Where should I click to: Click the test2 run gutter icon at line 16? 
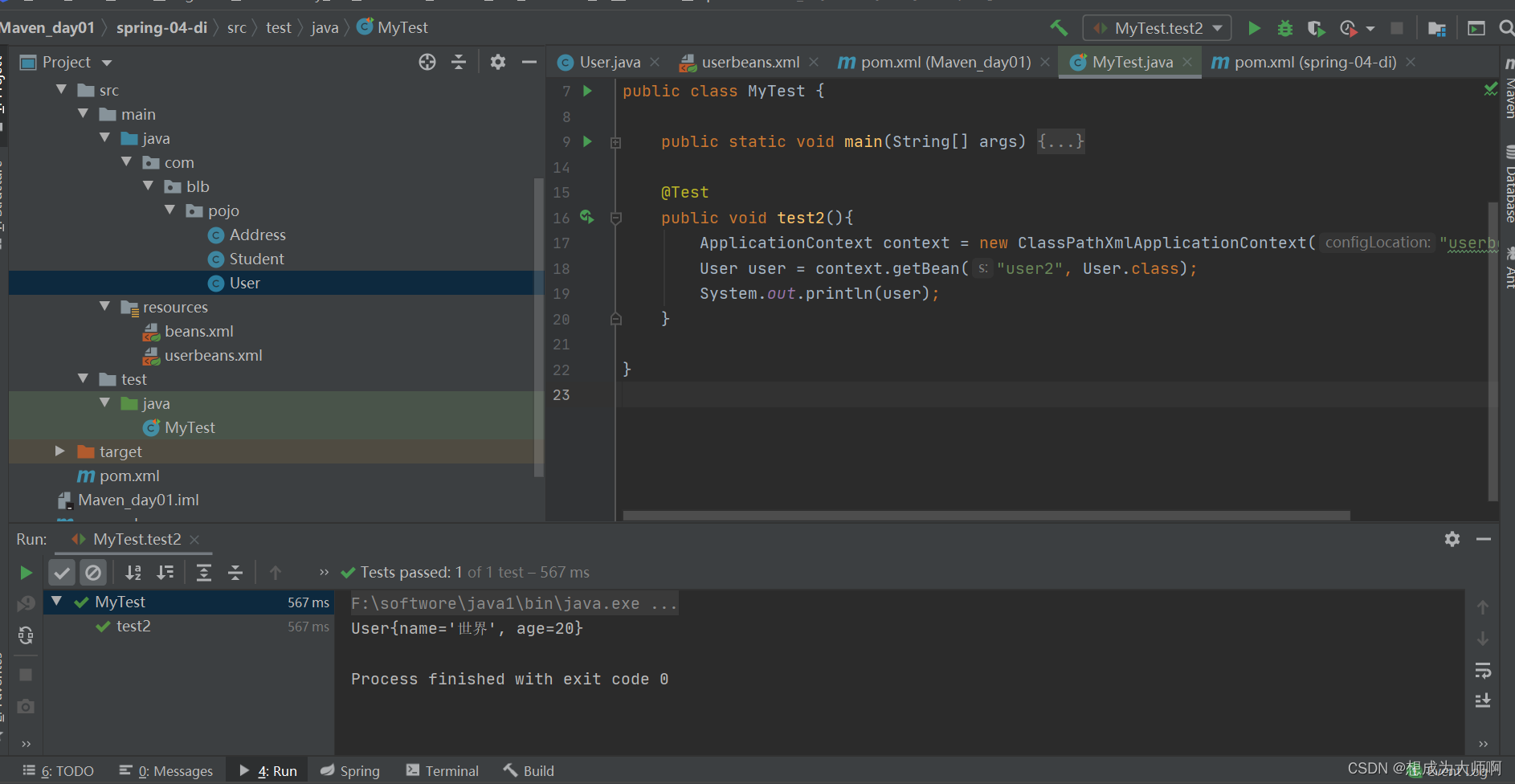(587, 217)
